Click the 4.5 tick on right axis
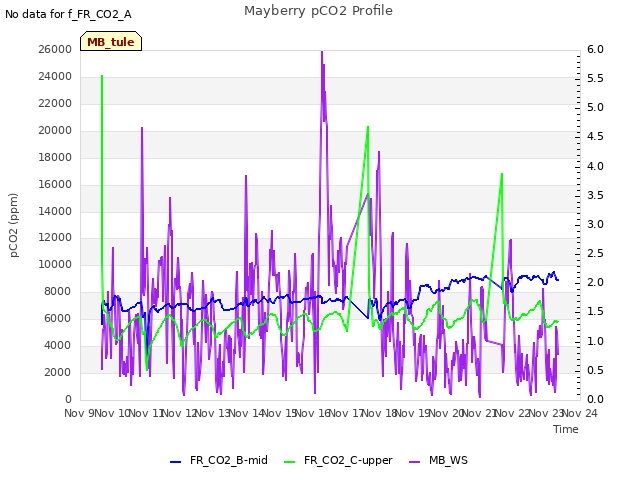640x480 pixels. (595, 136)
